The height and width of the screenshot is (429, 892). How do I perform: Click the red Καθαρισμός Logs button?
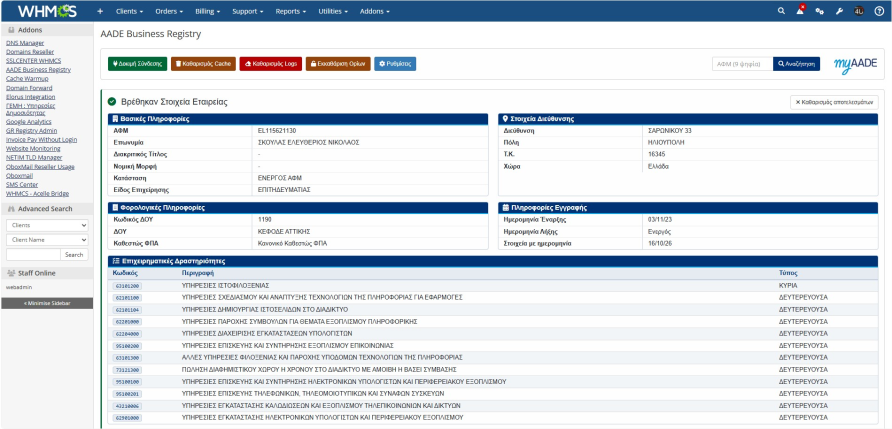click(x=271, y=64)
